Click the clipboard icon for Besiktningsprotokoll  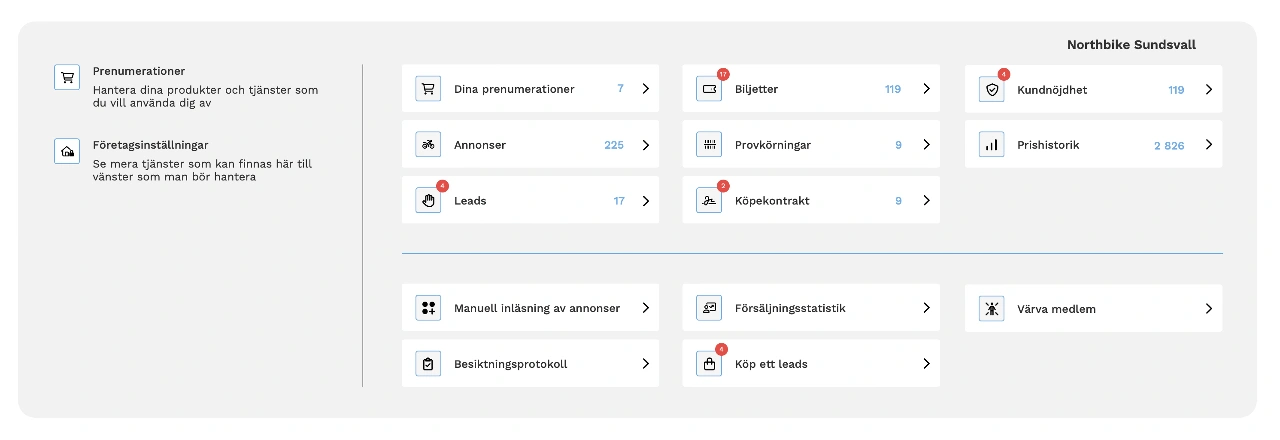tap(428, 364)
